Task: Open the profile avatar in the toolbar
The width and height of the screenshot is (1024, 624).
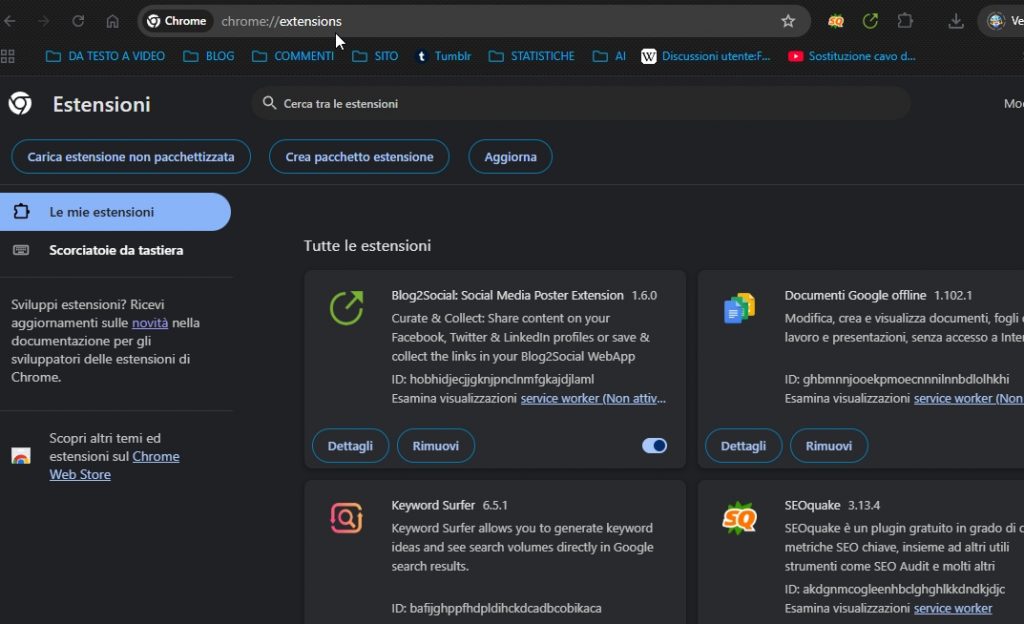Action: (x=996, y=21)
